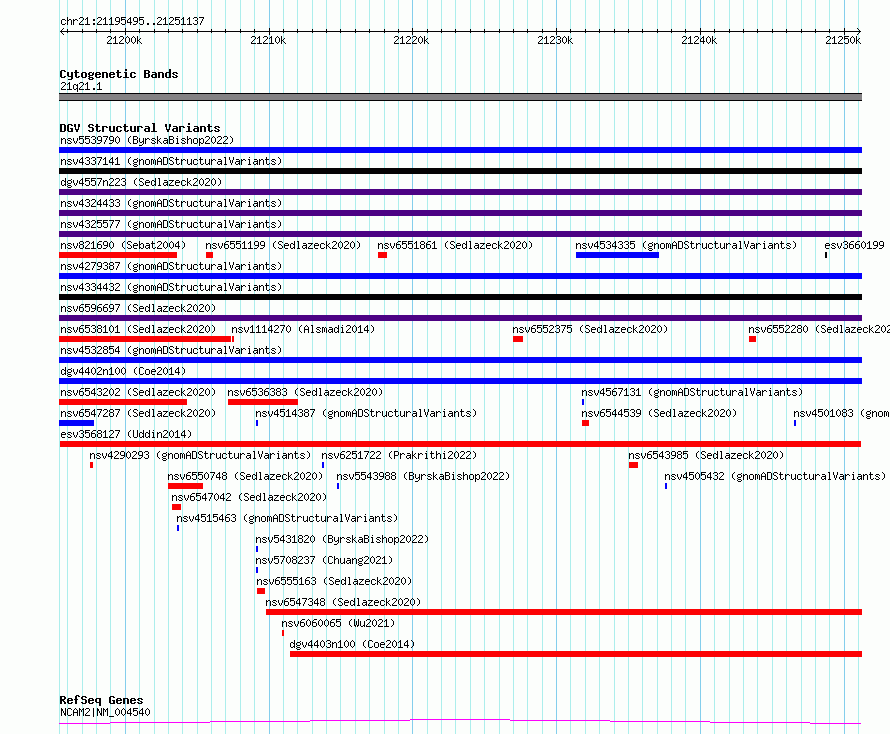Image resolution: width=890 pixels, height=734 pixels.
Task: Click the magenta NCAM2 gene track line
Action: tap(460, 722)
